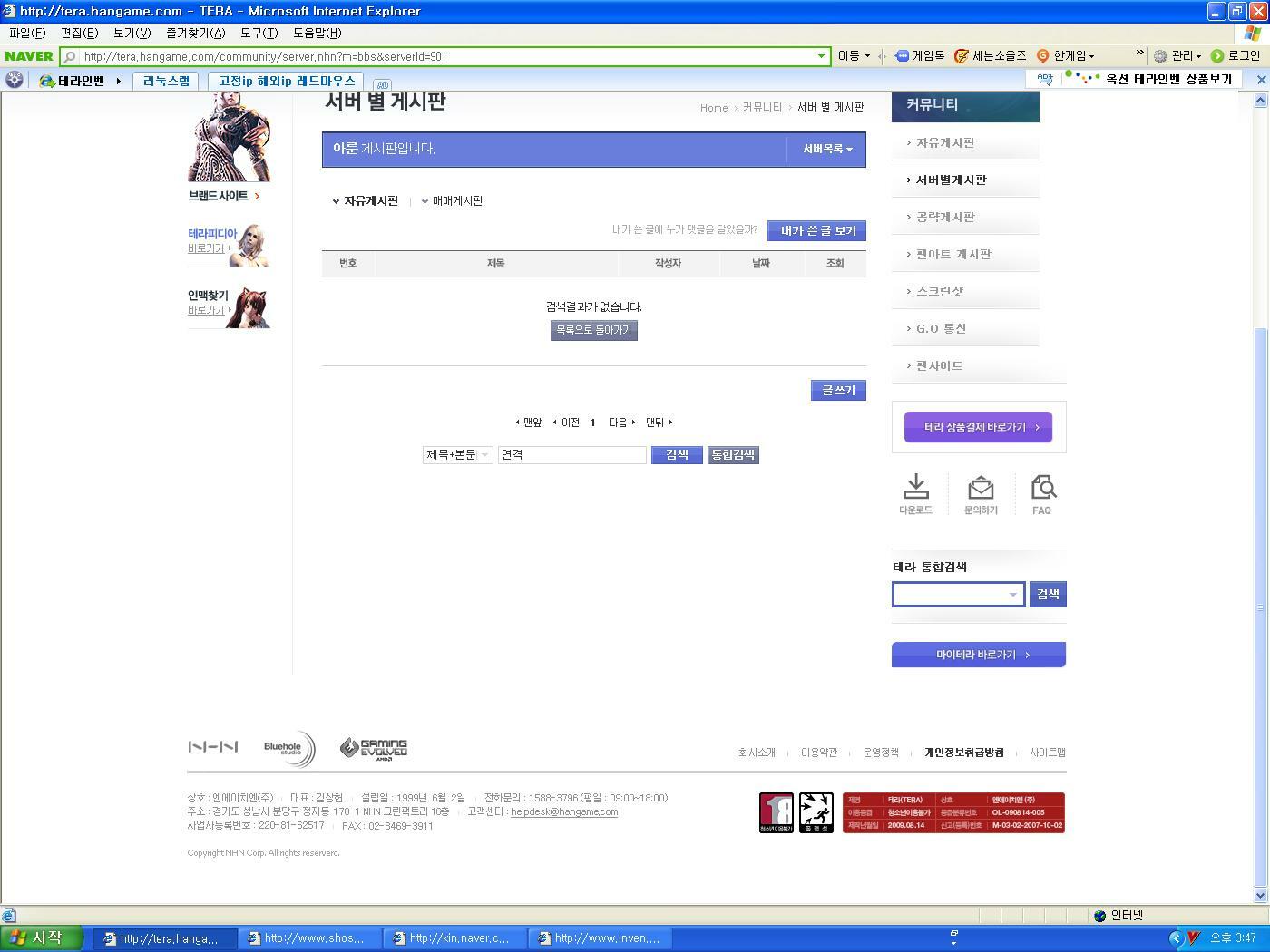Expand the 서버목록 dropdown

pos(826,149)
